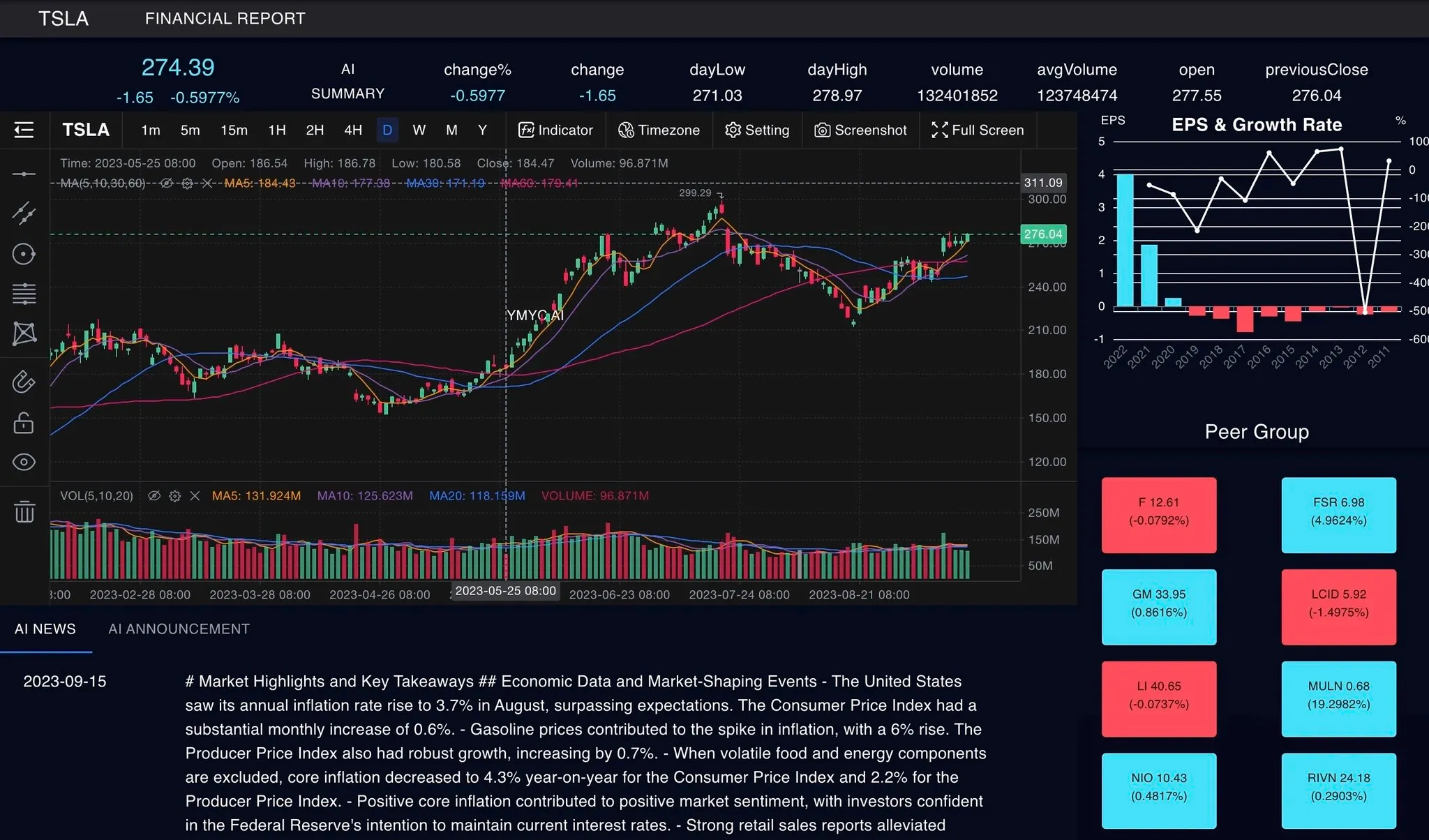This screenshot has height=840, width=1429.
Task: Take a chart Screenshot
Action: coord(860,130)
